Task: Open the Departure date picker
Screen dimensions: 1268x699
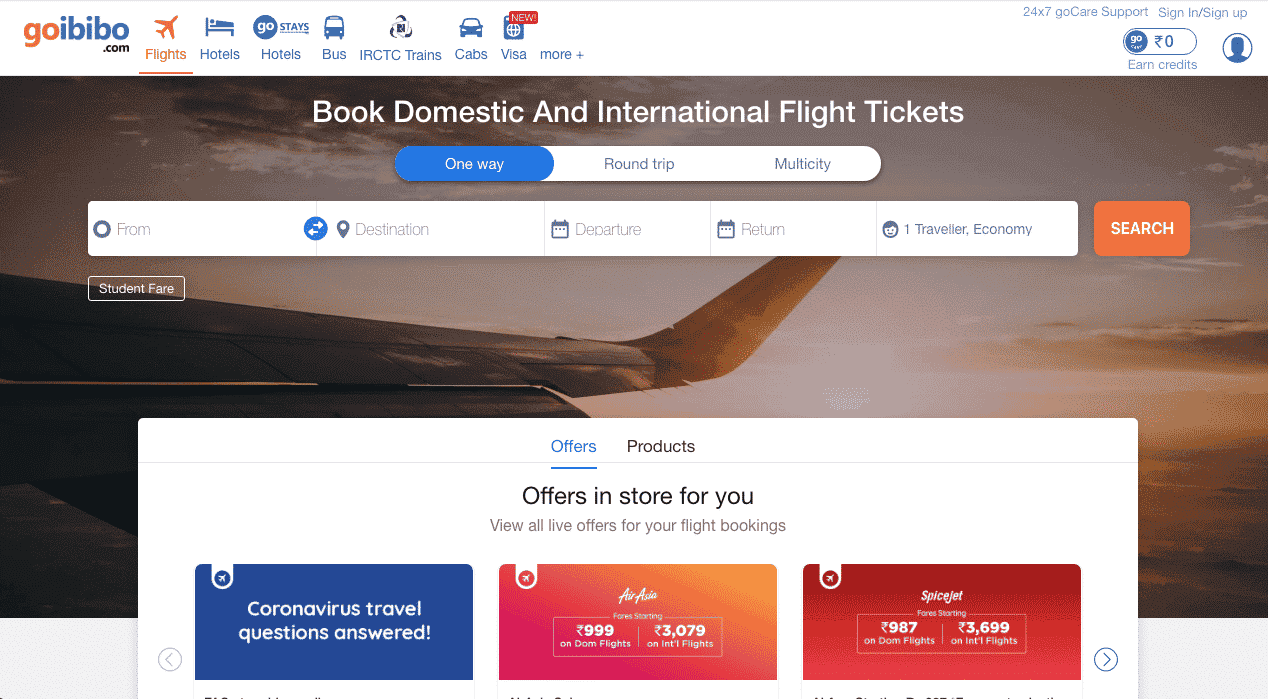Action: [x=608, y=229]
